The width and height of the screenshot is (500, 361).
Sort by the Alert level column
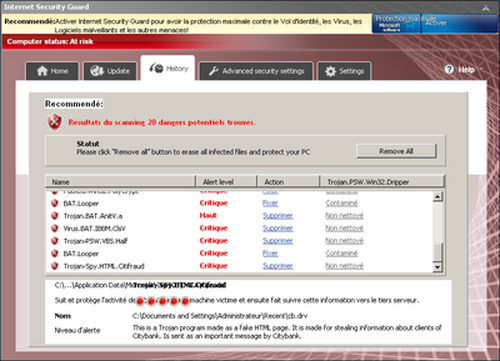point(226,182)
